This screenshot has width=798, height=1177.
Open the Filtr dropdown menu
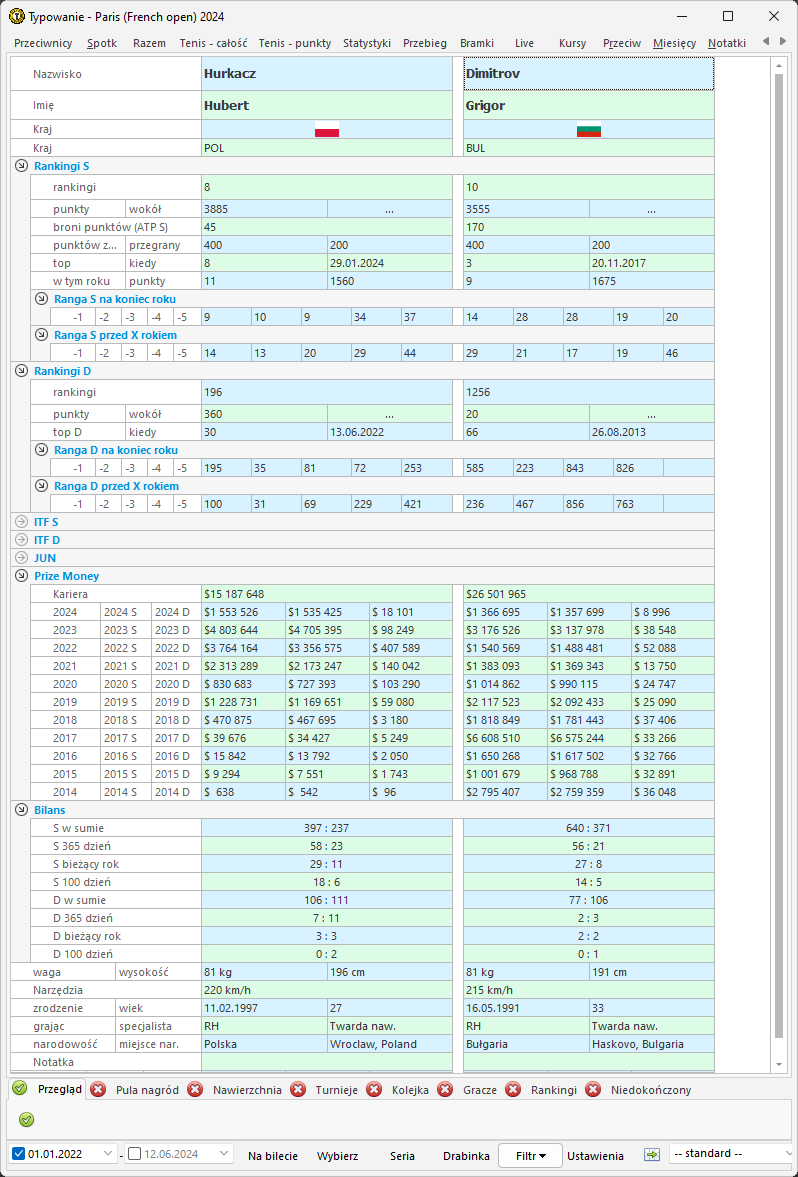pyautogui.click(x=530, y=1155)
